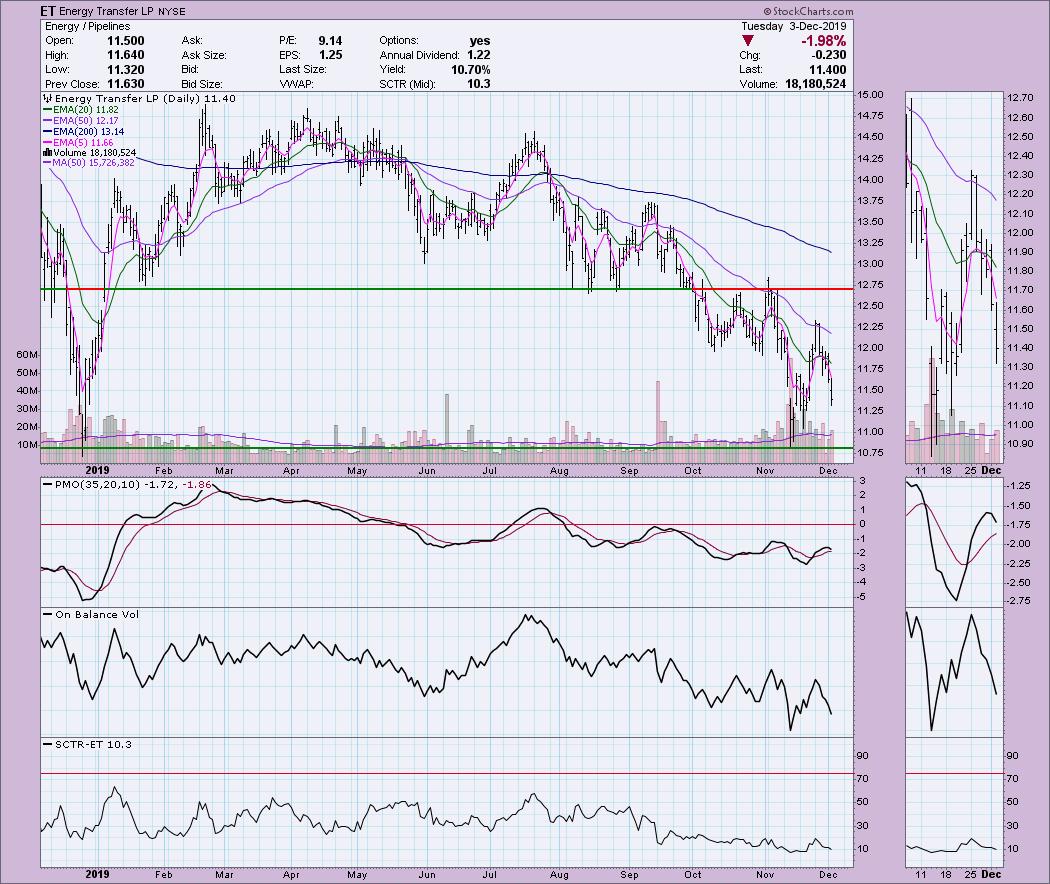Click the volume bars icon in the chart legend
The height and width of the screenshot is (884, 1050).
click(48, 153)
